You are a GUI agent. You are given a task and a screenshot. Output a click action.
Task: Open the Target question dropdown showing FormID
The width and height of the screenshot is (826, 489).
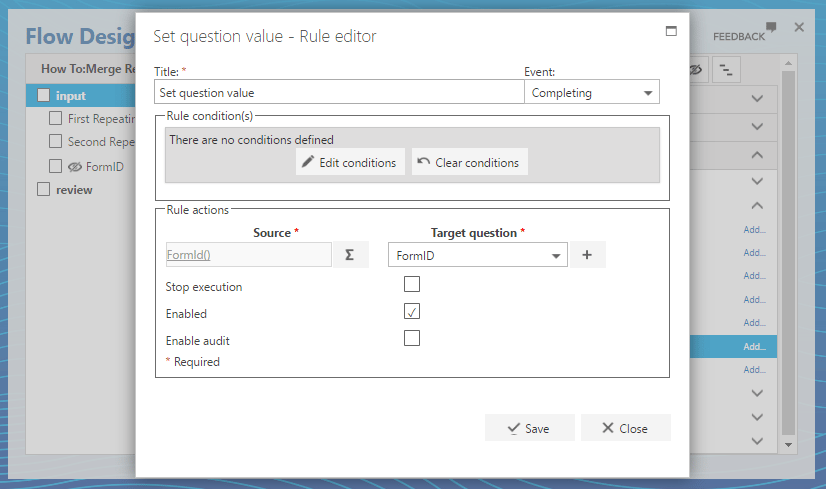478,256
